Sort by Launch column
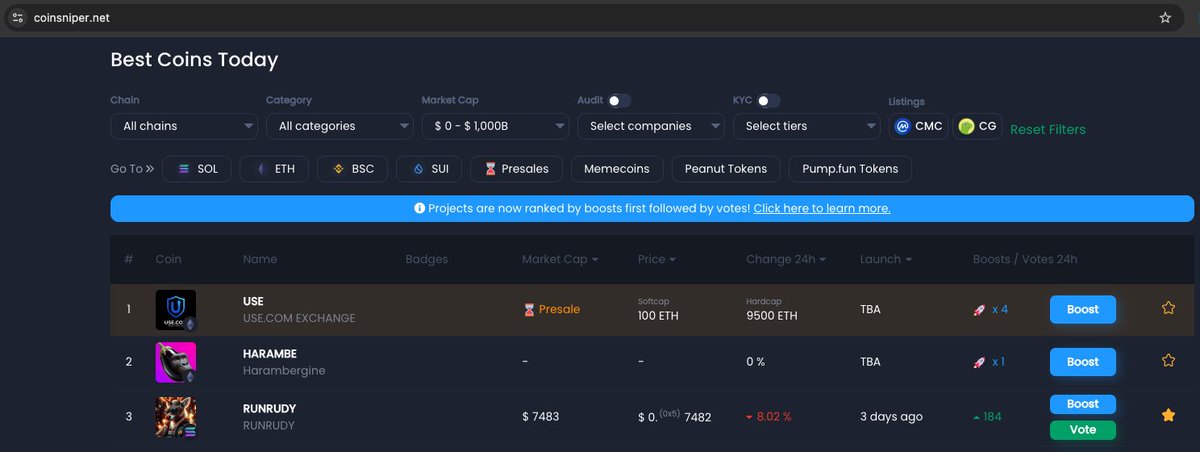The height and width of the screenshot is (452, 1200). pos(885,259)
